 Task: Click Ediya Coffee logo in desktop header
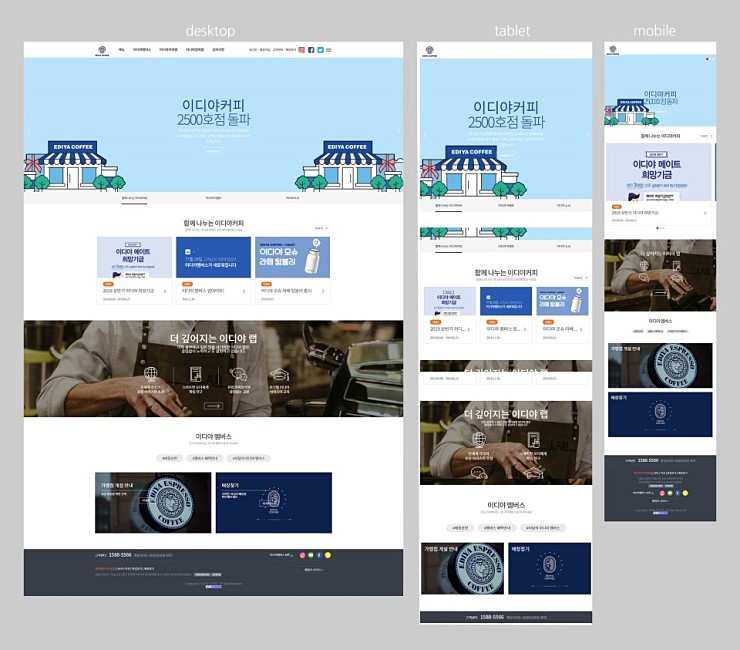tap(102, 51)
